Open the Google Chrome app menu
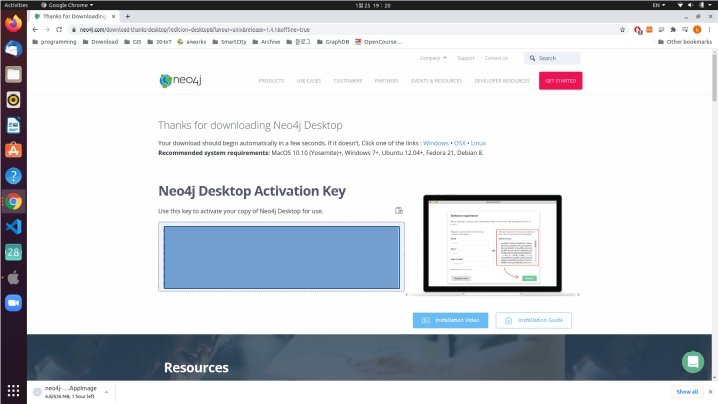This screenshot has height=404, width=718. click(x=67, y=5)
